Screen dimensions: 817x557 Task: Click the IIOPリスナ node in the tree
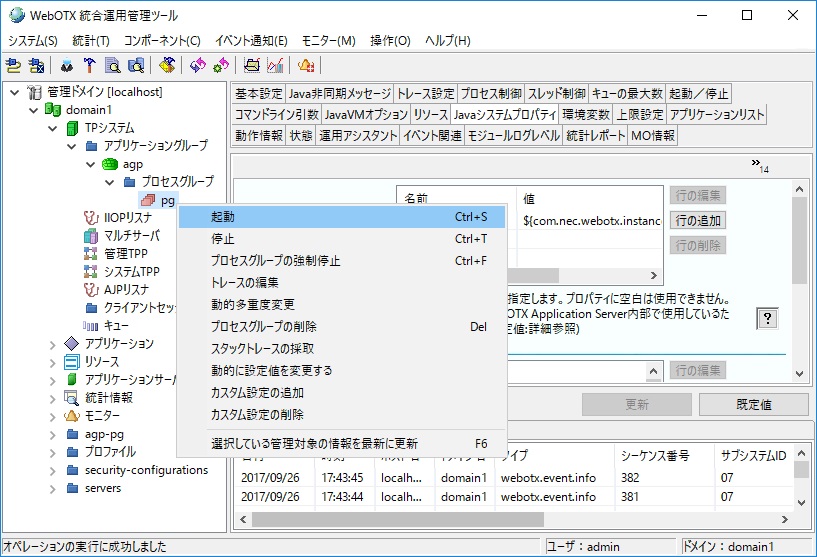[x=128, y=217]
